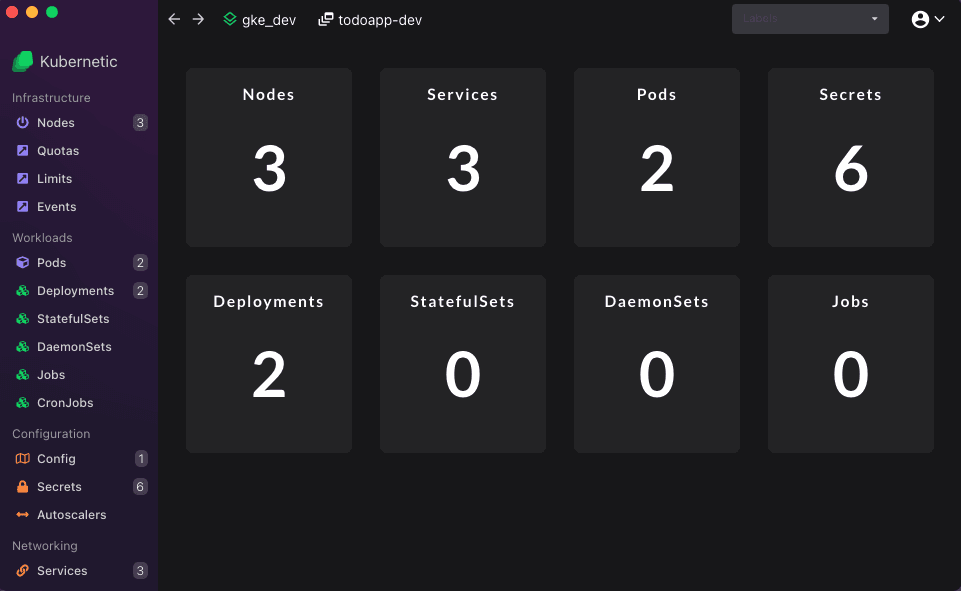Click the CronJobs sidebar icon
This screenshot has width=961, height=591.
pyautogui.click(x=23, y=403)
